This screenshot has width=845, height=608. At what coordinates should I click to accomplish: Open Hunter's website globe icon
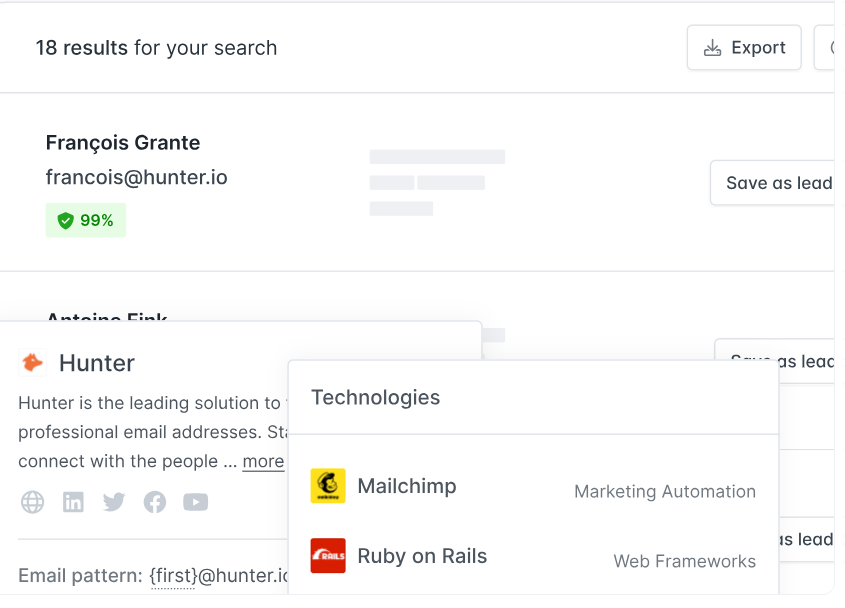click(32, 502)
